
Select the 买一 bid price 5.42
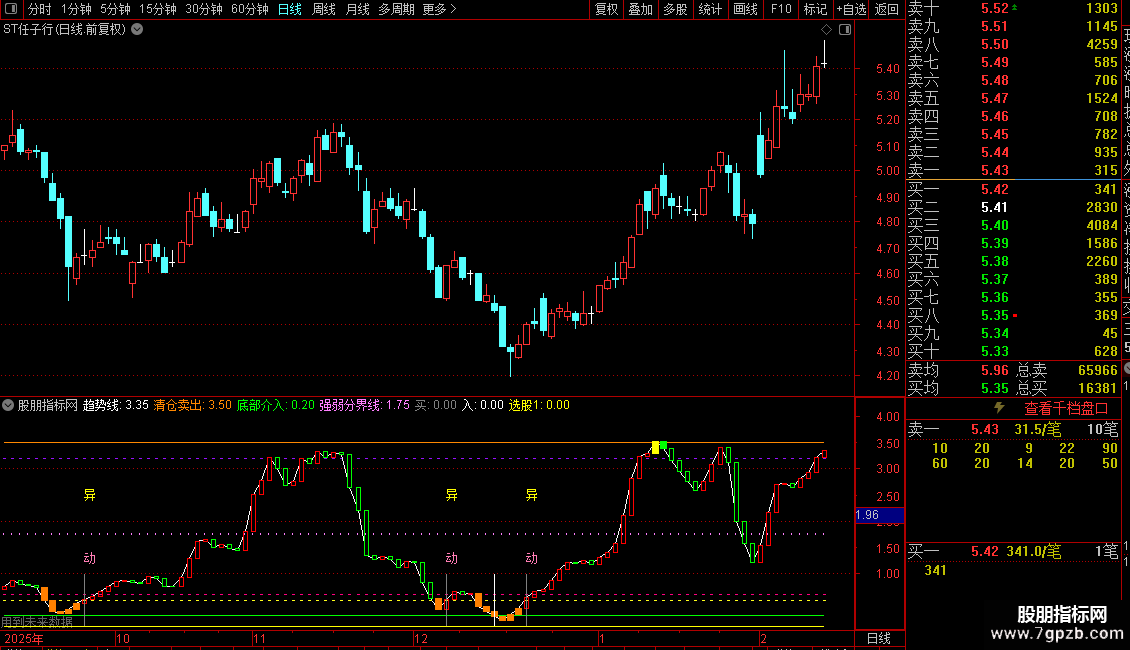pyautogui.click(x=995, y=190)
